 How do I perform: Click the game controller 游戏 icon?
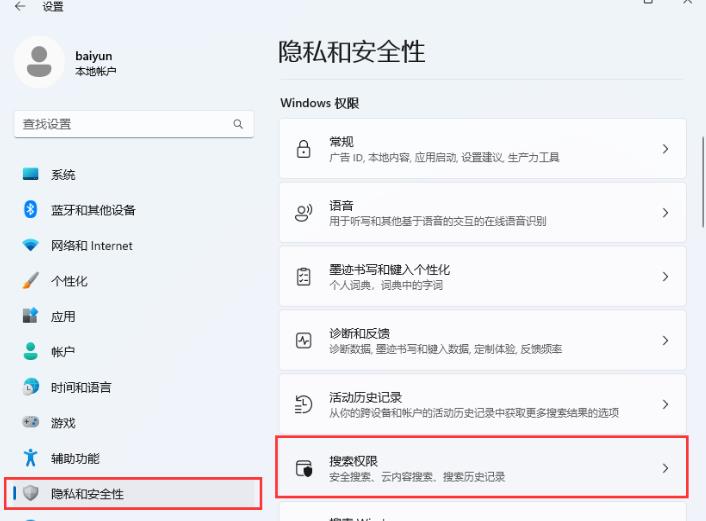click(31, 422)
